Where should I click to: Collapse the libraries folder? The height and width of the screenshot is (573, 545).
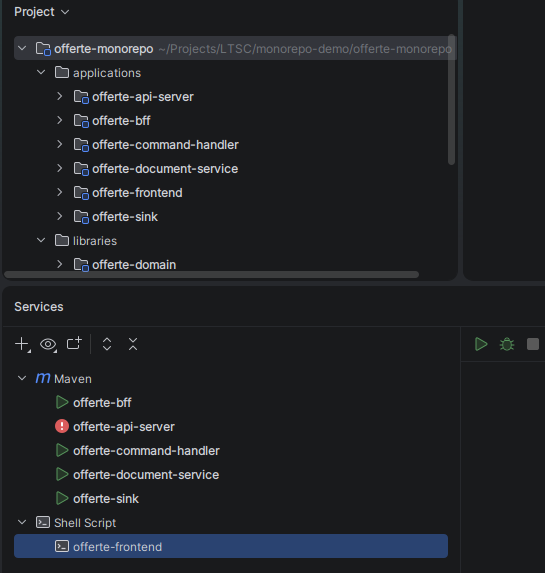point(41,240)
